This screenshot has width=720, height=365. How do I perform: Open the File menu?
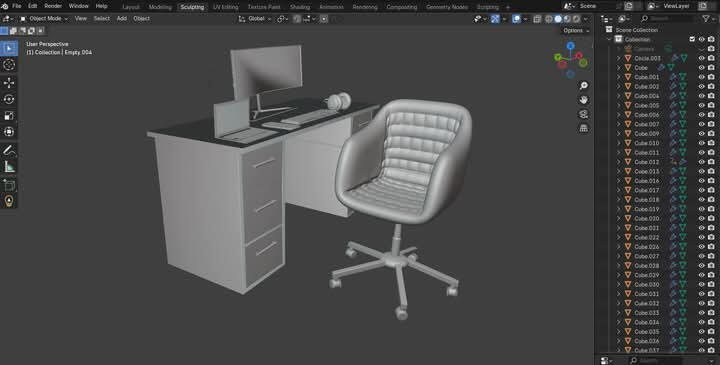17,6
